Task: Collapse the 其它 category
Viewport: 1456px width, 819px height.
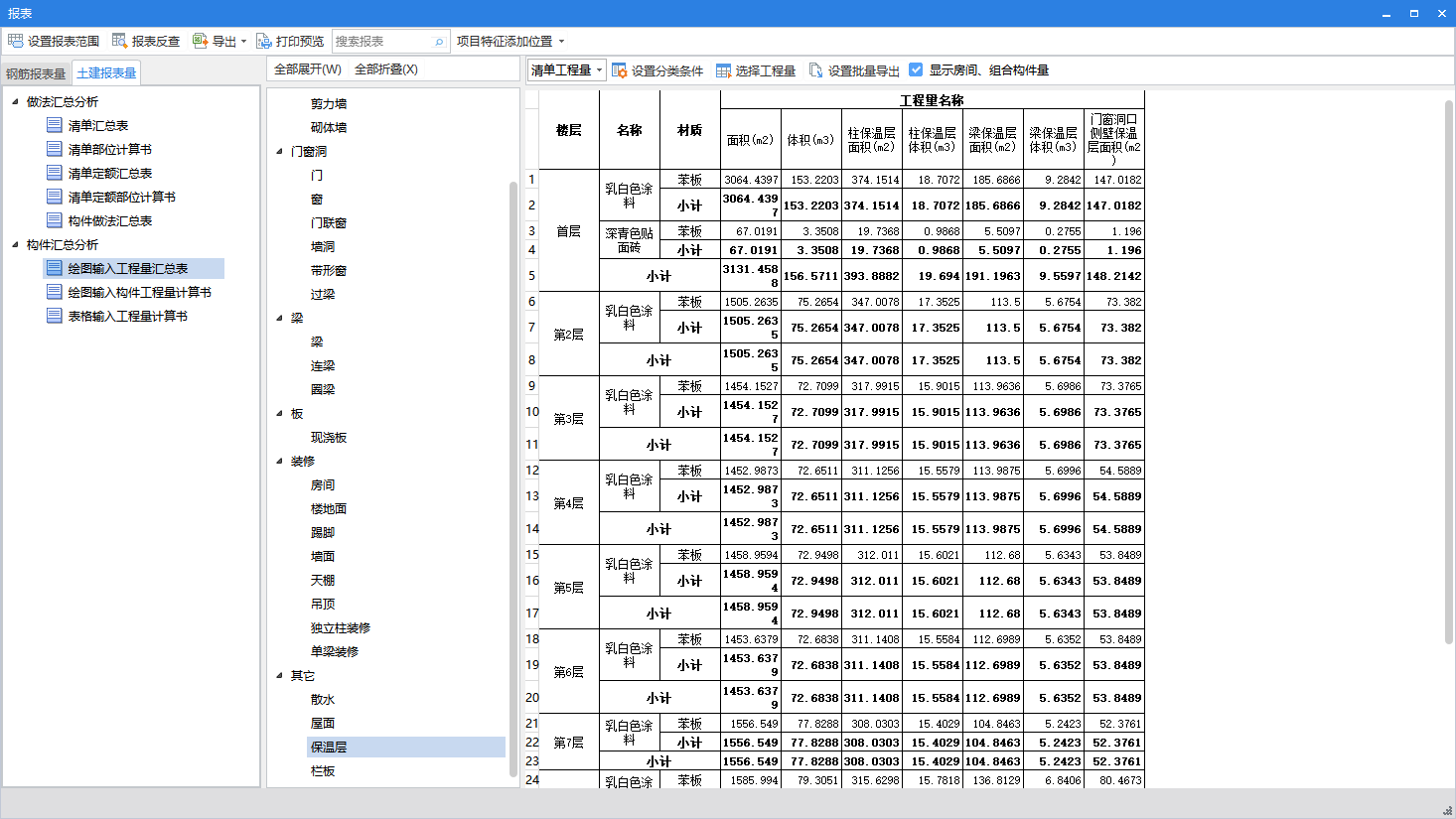Action: click(x=279, y=675)
